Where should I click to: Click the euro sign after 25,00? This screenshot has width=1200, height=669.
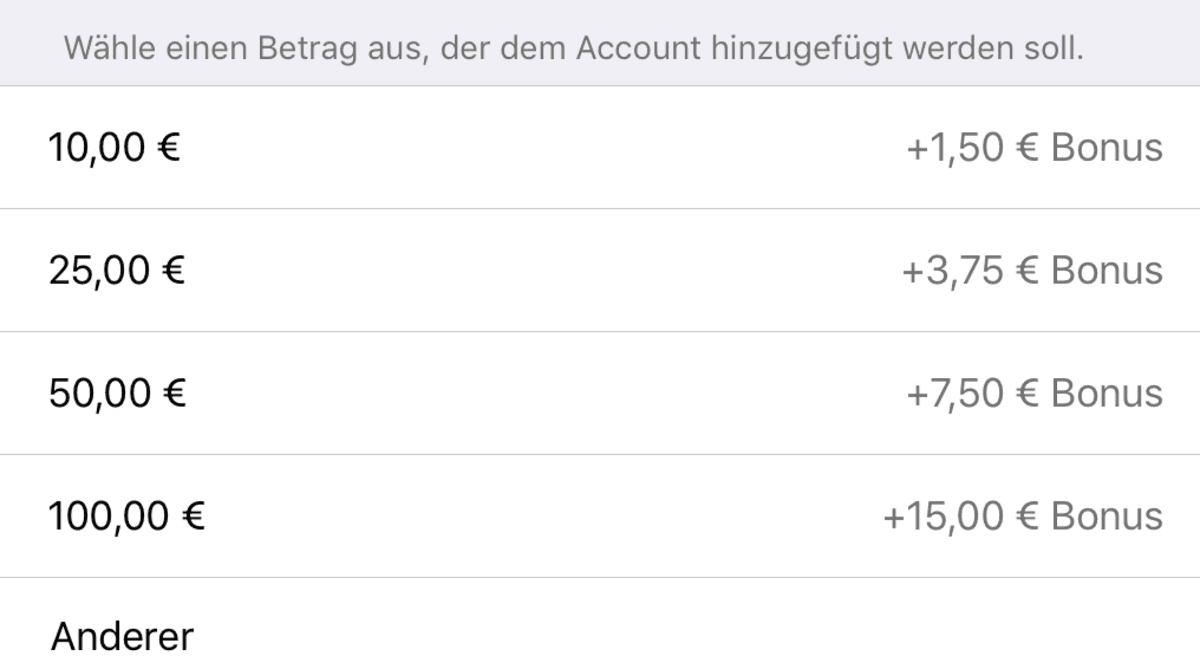173,271
